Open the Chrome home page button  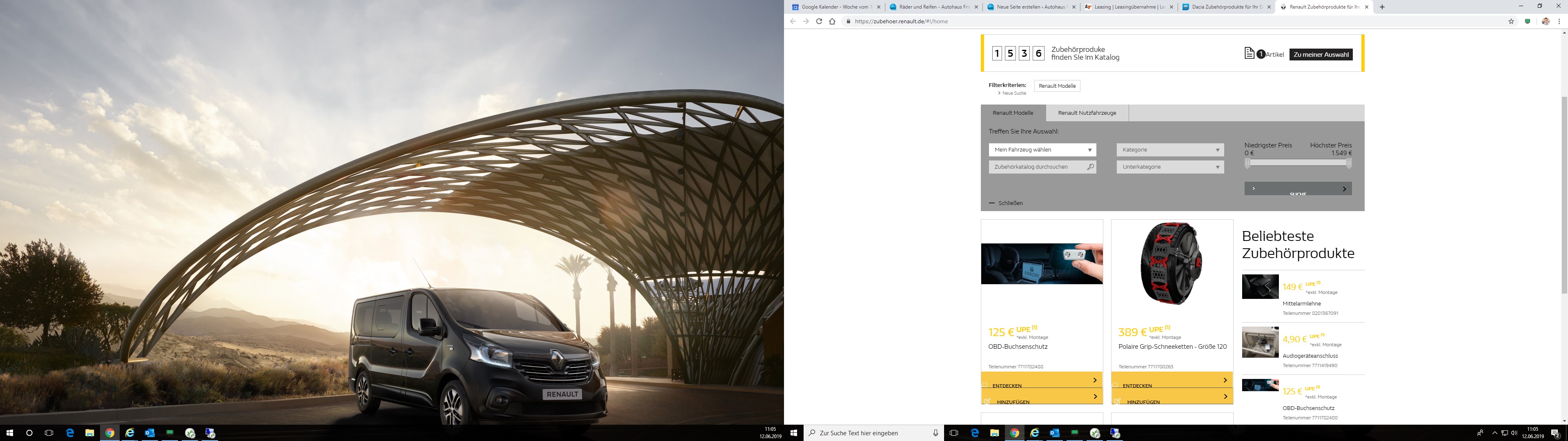click(x=832, y=21)
